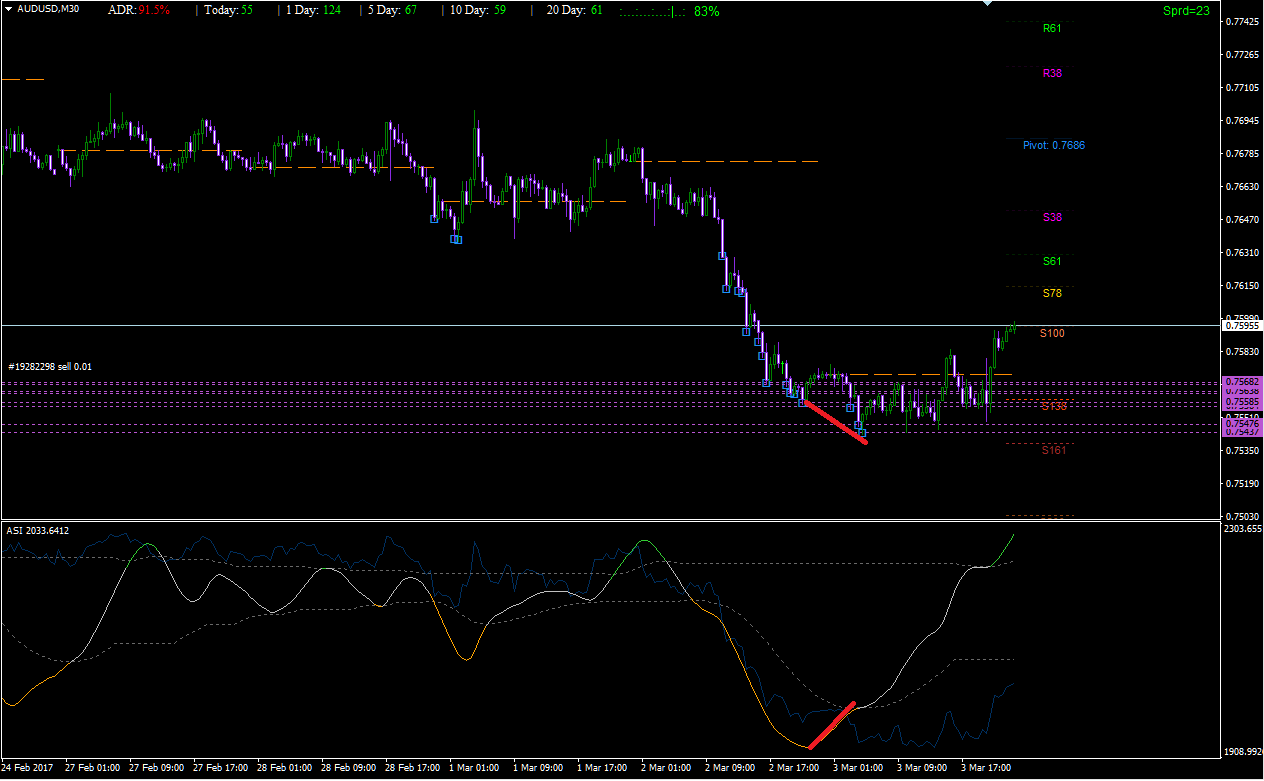Click the #19282298 sell 0.01 order label
The width and height of the screenshot is (1264, 781).
[x=50, y=367]
